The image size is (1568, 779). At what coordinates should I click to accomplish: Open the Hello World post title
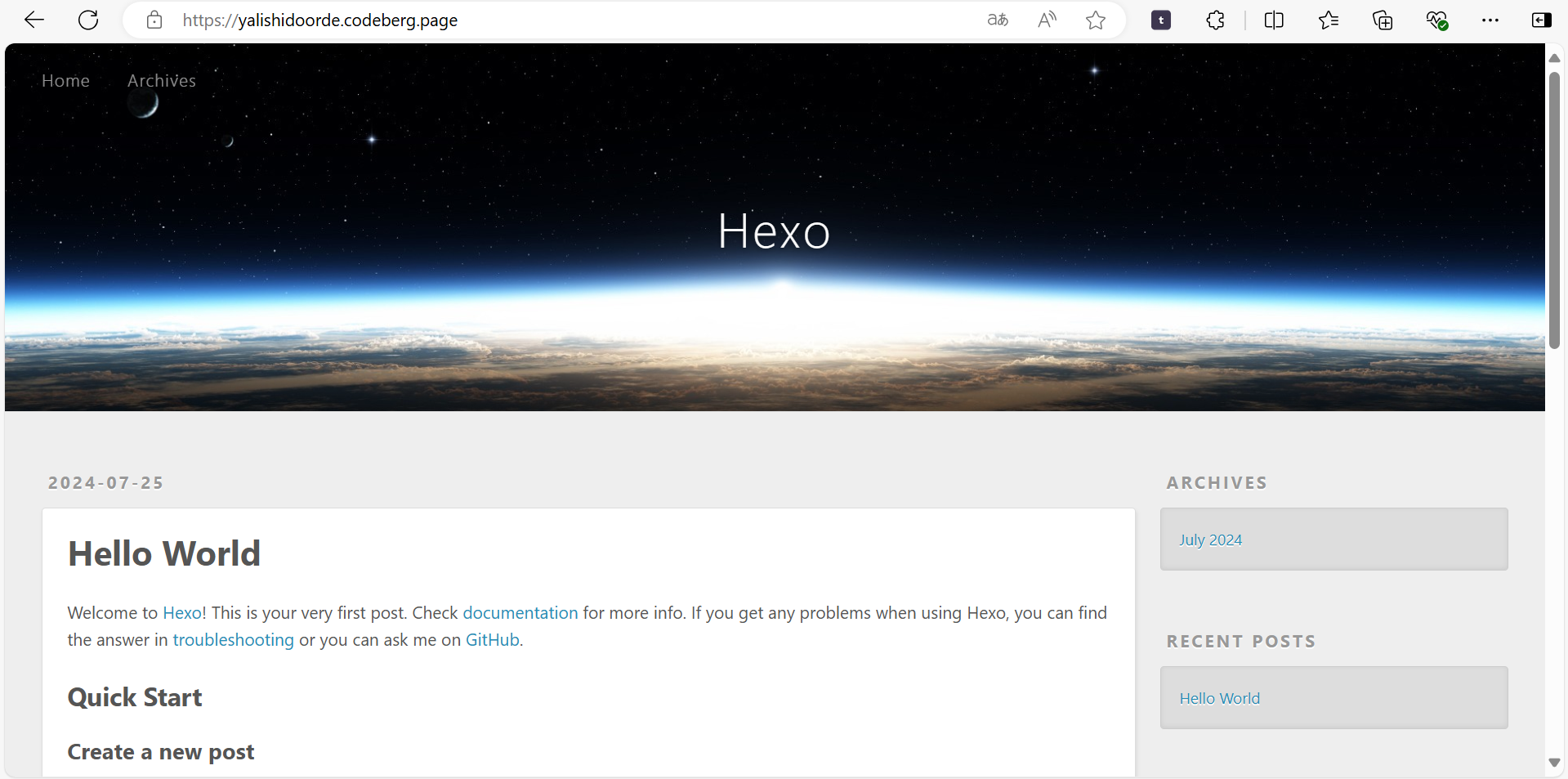coord(164,554)
